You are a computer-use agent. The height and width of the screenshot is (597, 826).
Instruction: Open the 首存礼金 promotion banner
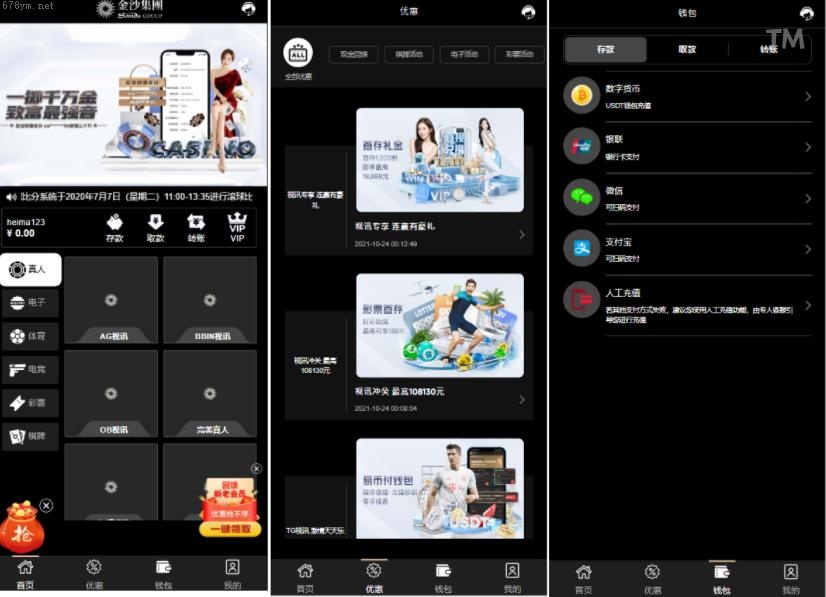[439, 160]
